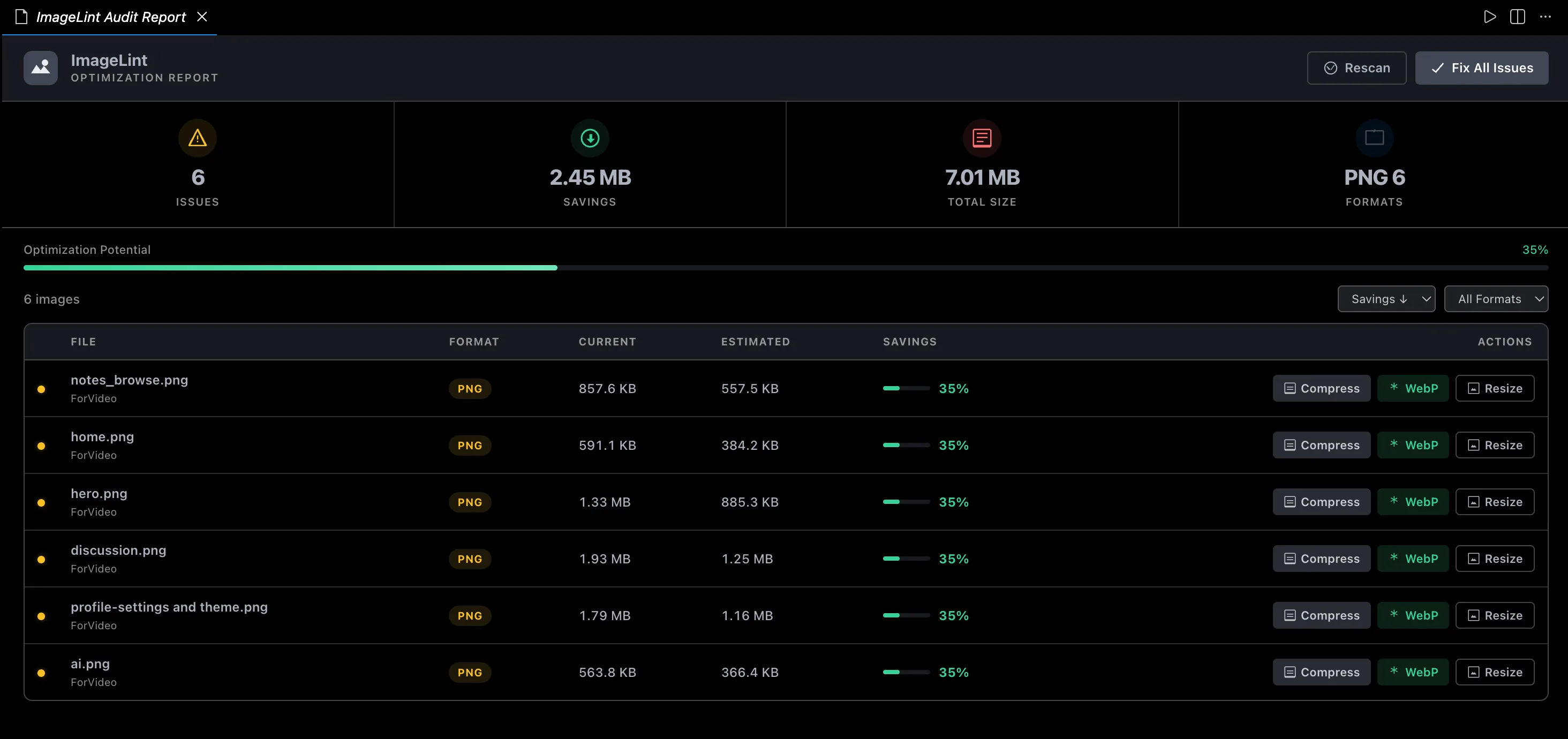This screenshot has height=739, width=1568.
Task: Click the Compress button for home.png
Action: pyautogui.click(x=1321, y=445)
